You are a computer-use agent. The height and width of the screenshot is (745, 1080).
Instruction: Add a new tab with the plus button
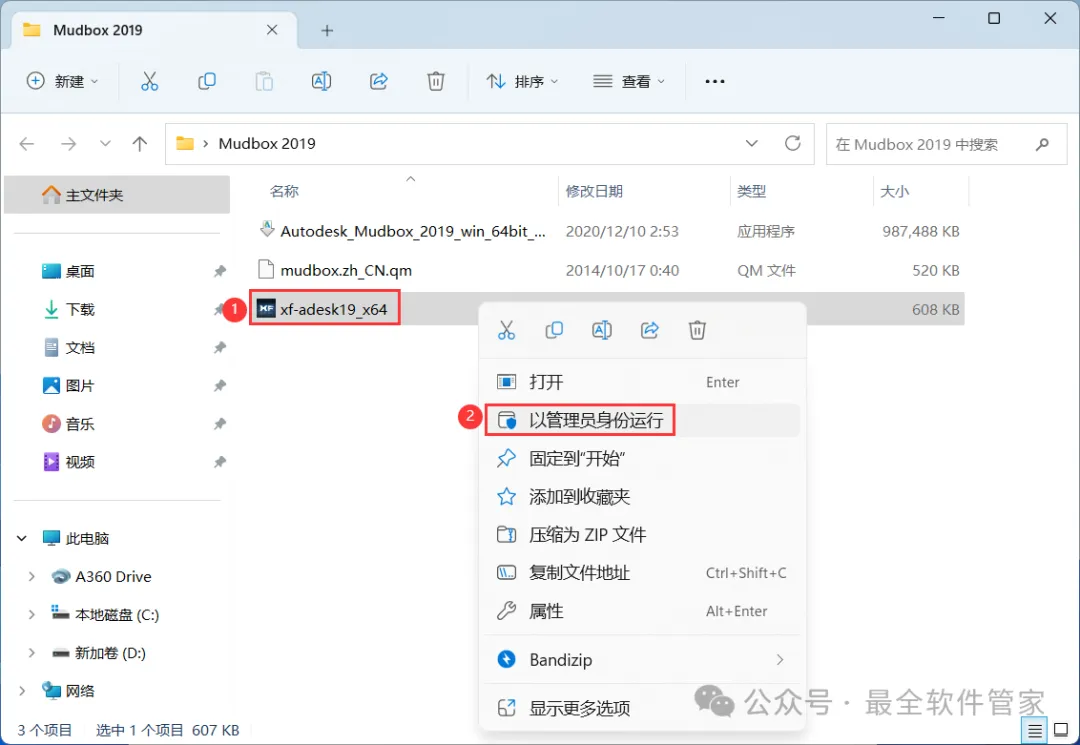[x=327, y=30]
